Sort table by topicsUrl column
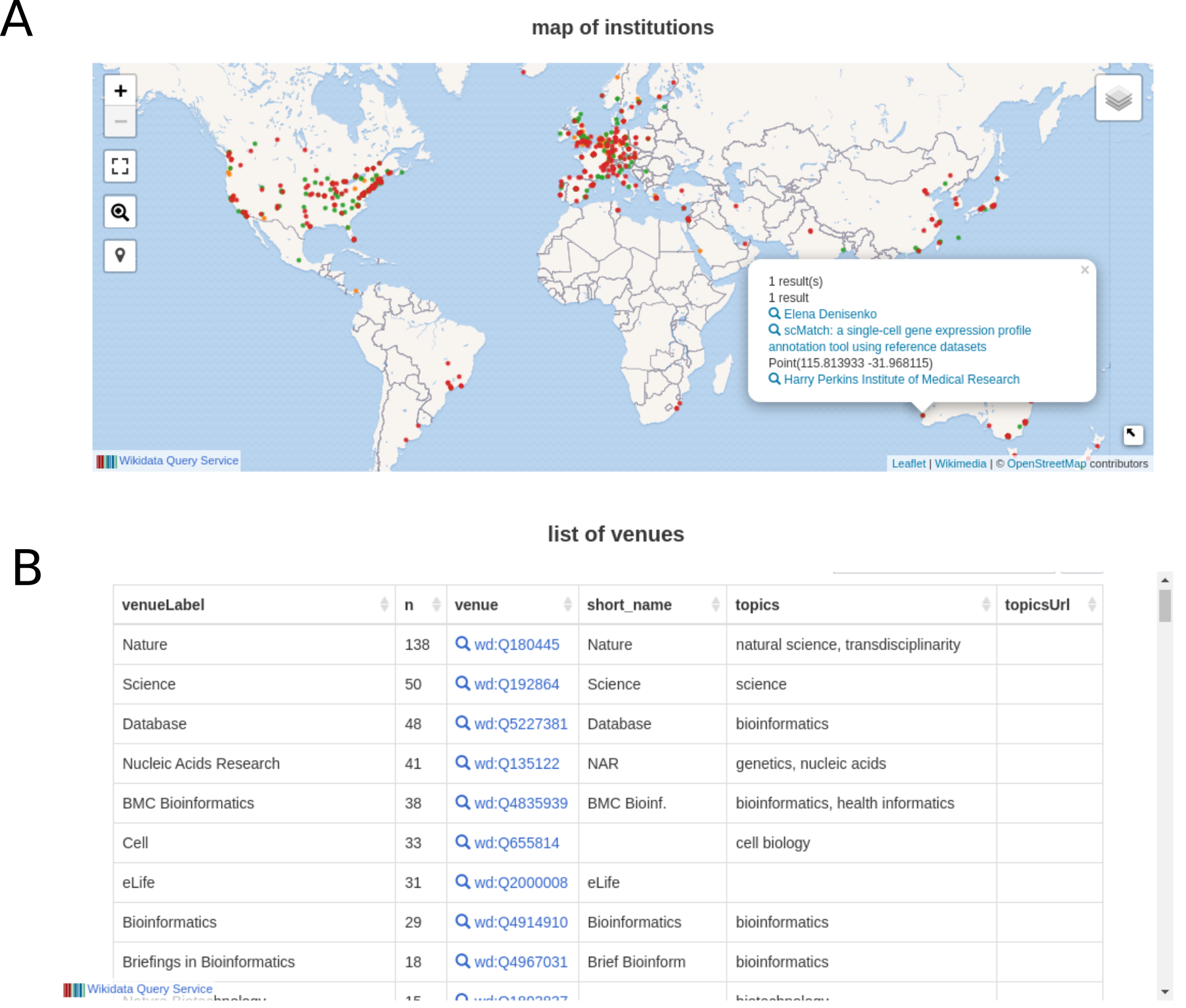The height and width of the screenshot is (1008, 1186). coord(1049,605)
